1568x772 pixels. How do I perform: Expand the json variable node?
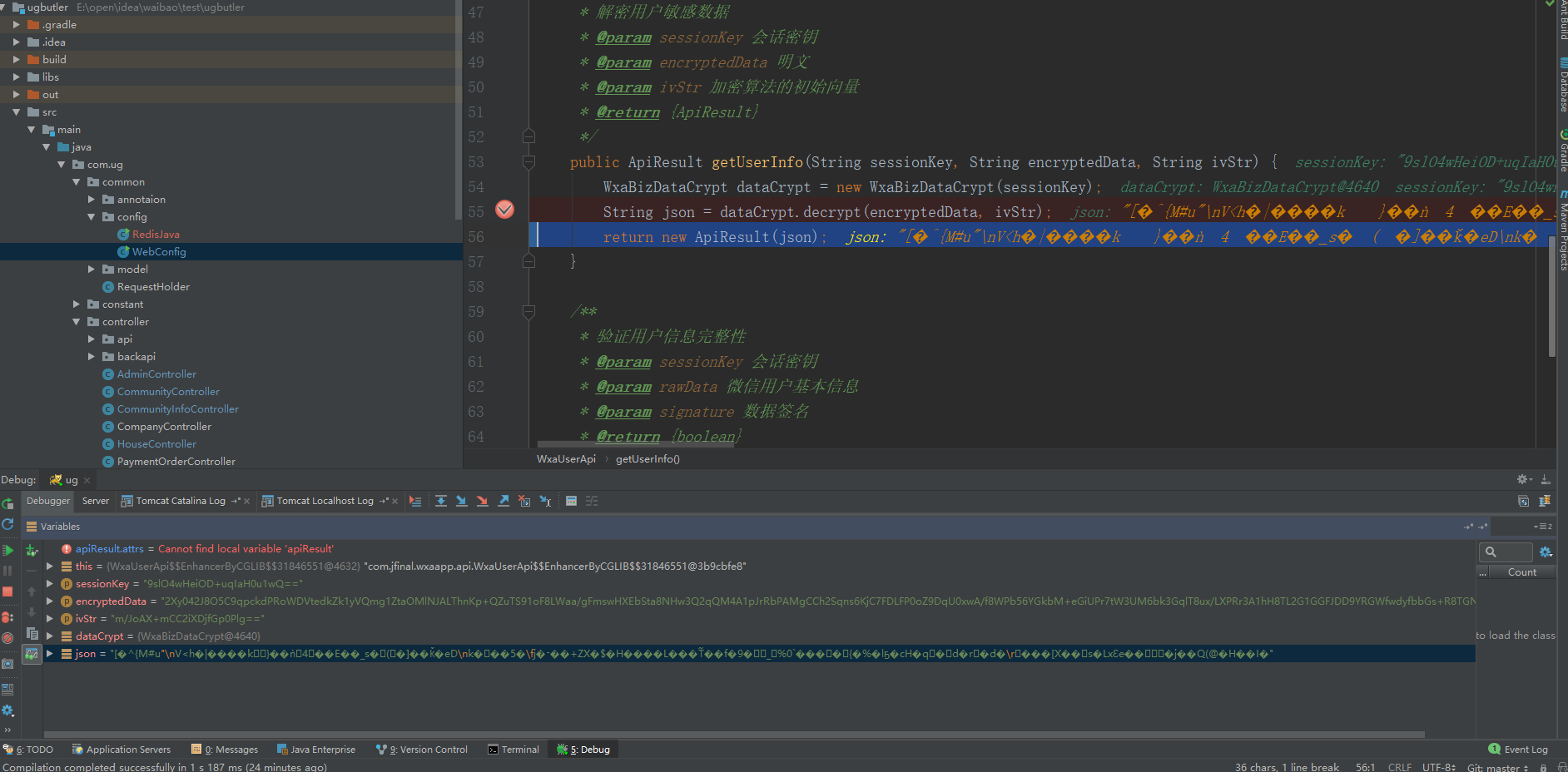[x=50, y=654]
